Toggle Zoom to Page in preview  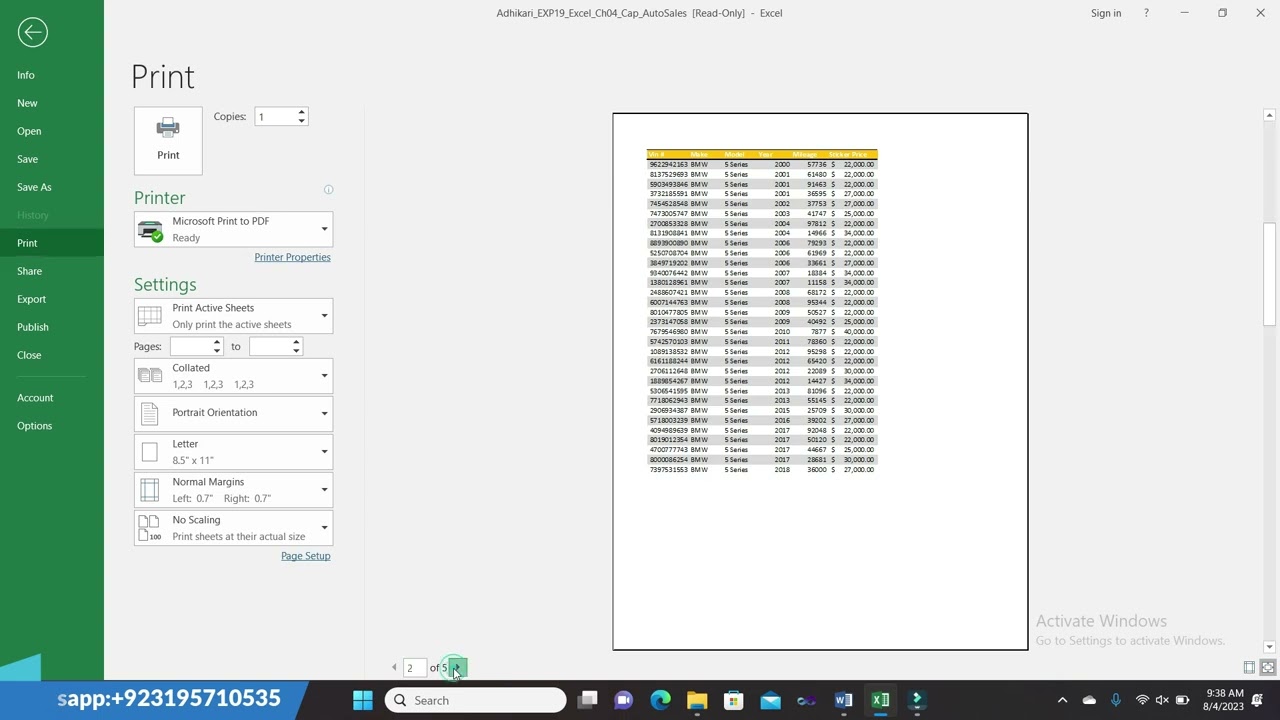pos(1267,667)
